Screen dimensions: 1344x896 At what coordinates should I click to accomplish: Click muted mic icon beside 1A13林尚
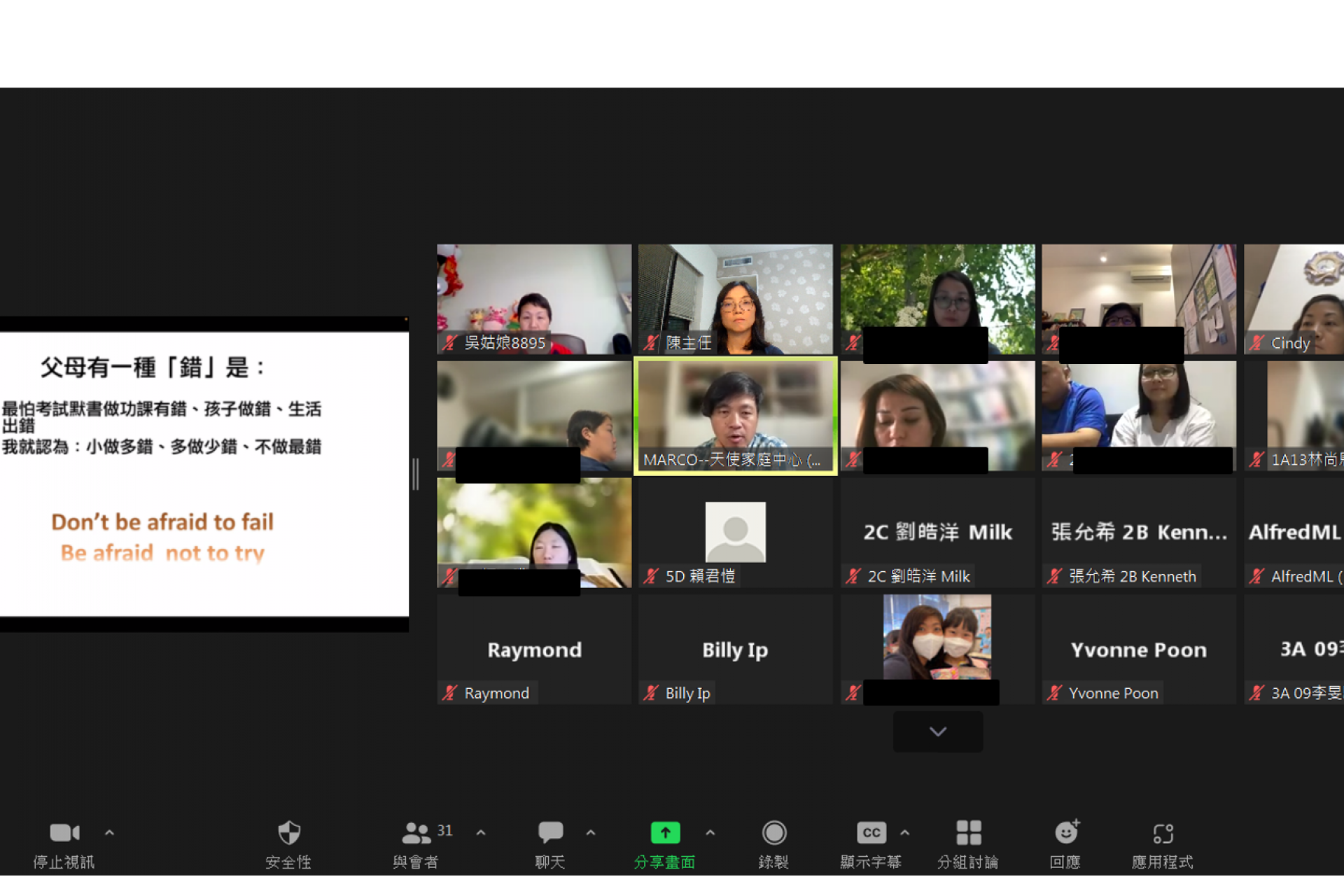(x=1257, y=460)
